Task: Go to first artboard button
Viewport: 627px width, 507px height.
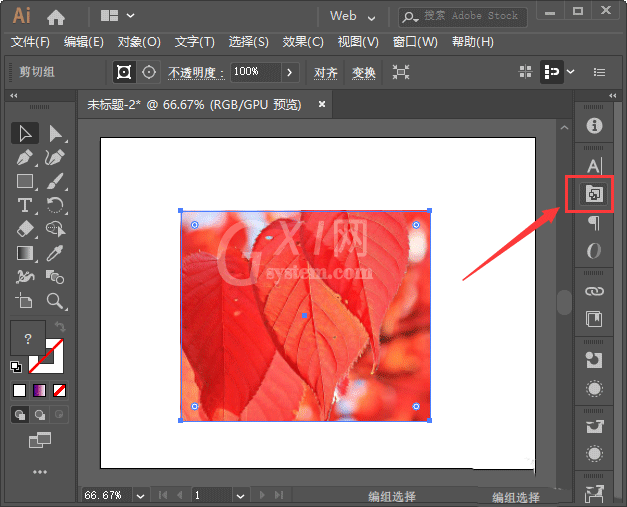Action: point(163,495)
